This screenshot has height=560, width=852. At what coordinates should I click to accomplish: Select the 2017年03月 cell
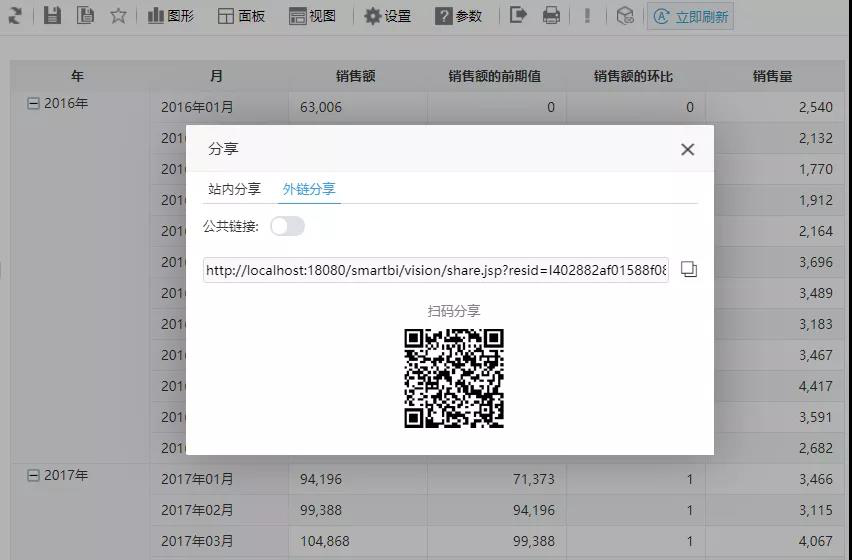tap(220, 541)
